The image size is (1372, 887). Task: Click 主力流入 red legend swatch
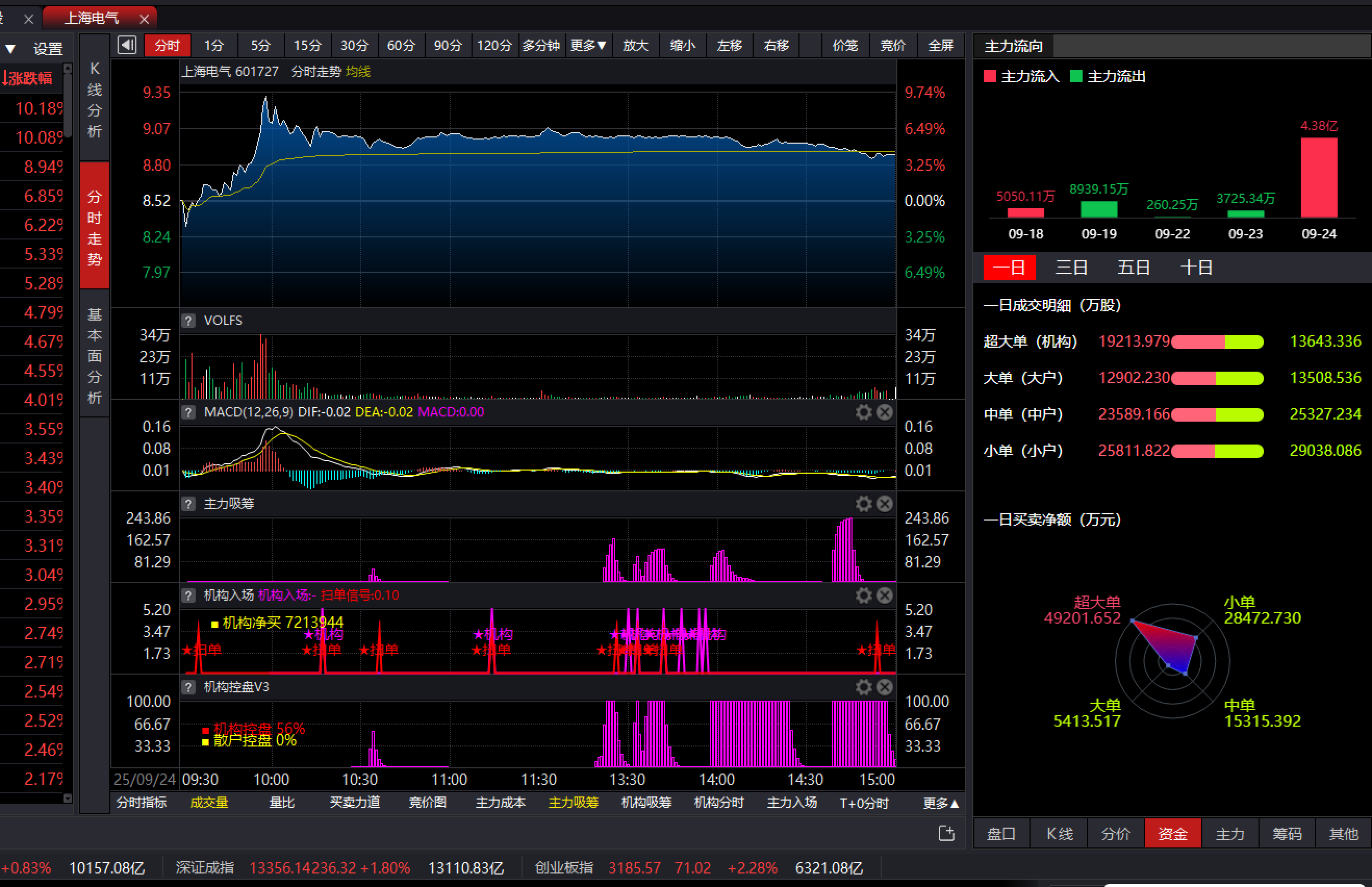[990, 77]
